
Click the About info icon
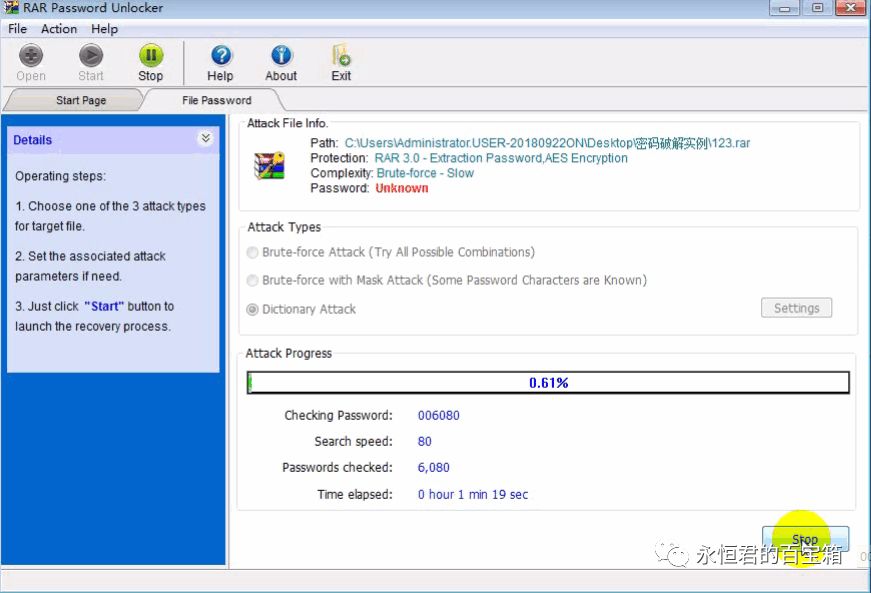281,56
